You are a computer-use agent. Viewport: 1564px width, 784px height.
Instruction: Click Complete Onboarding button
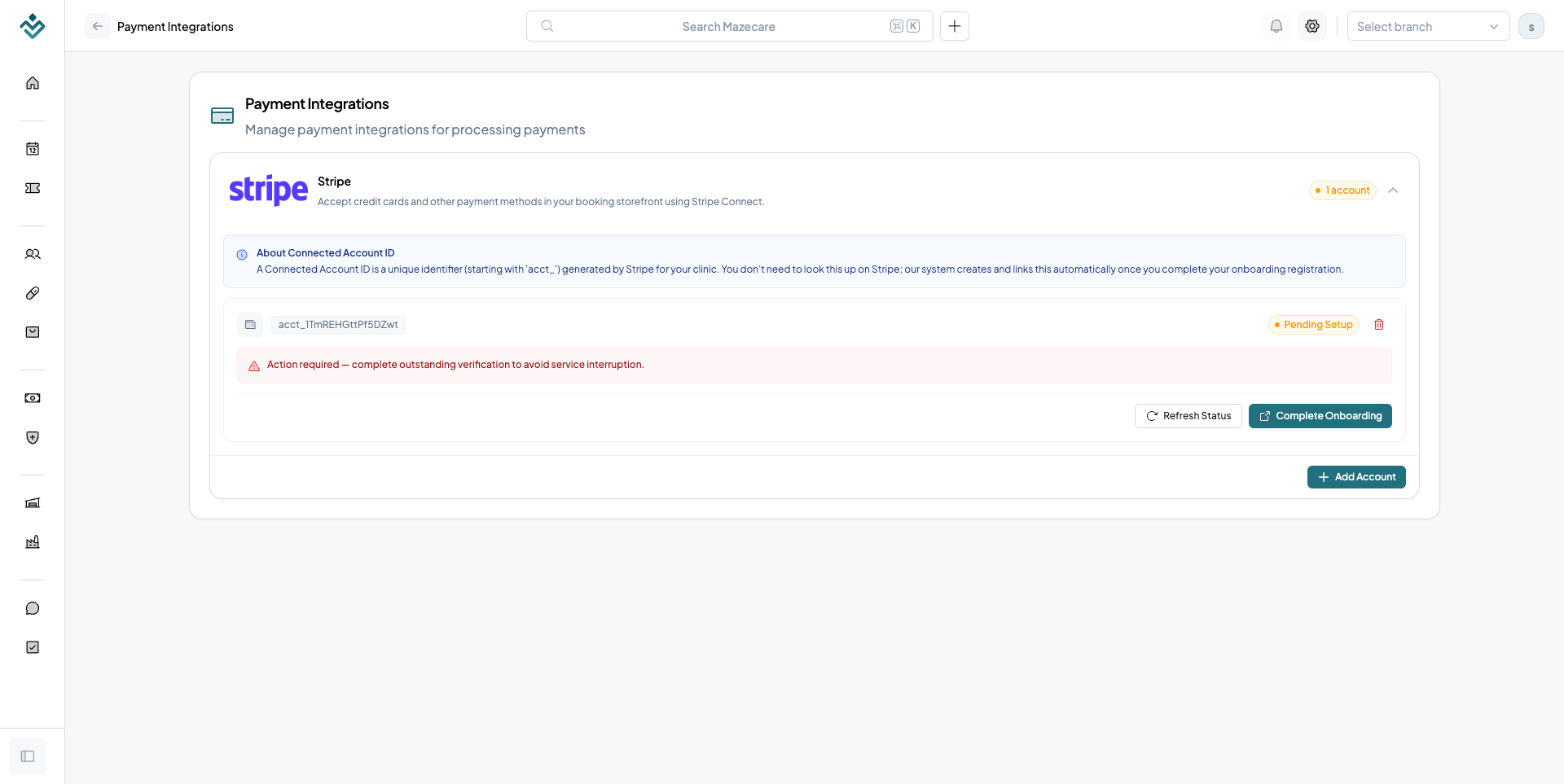tap(1320, 416)
